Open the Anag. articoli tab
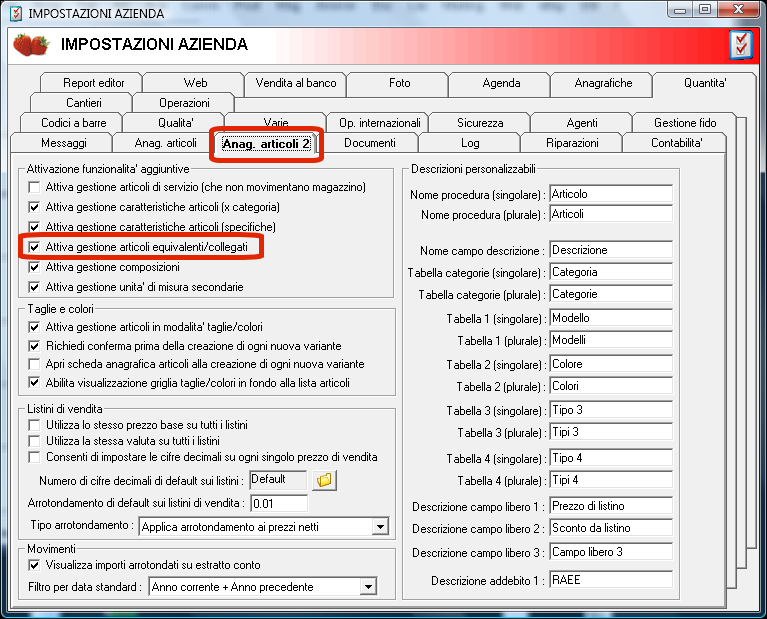Viewport: 767px width, 619px height. 165,143
